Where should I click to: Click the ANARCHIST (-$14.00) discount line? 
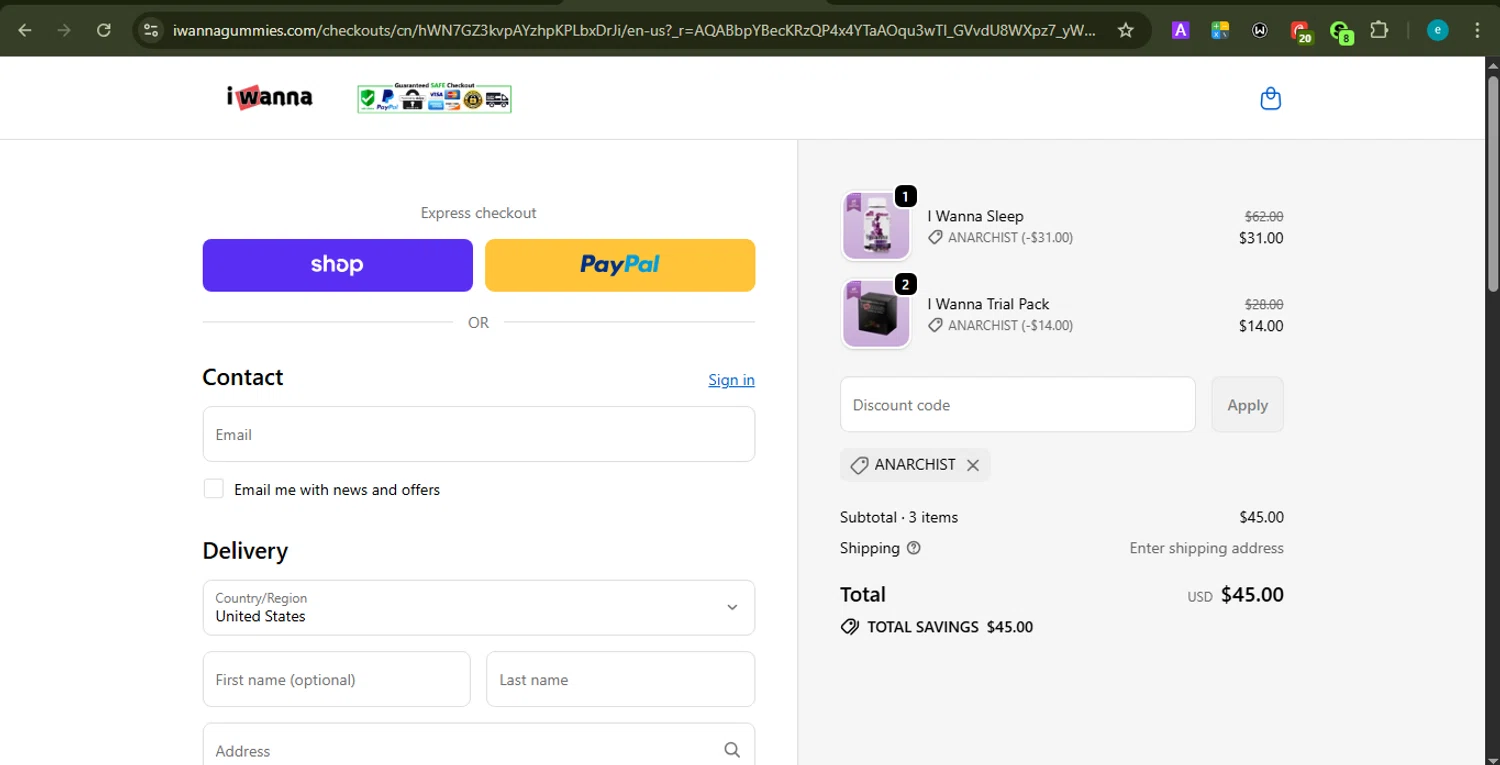point(1000,326)
